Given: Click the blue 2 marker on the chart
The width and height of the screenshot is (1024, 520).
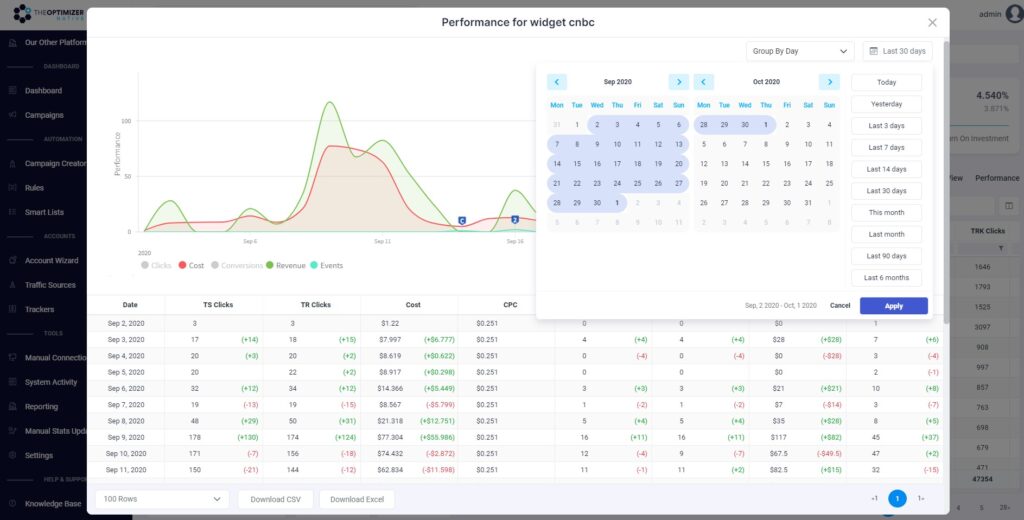Looking at the screenshot, I should click(x=515, y=219).
